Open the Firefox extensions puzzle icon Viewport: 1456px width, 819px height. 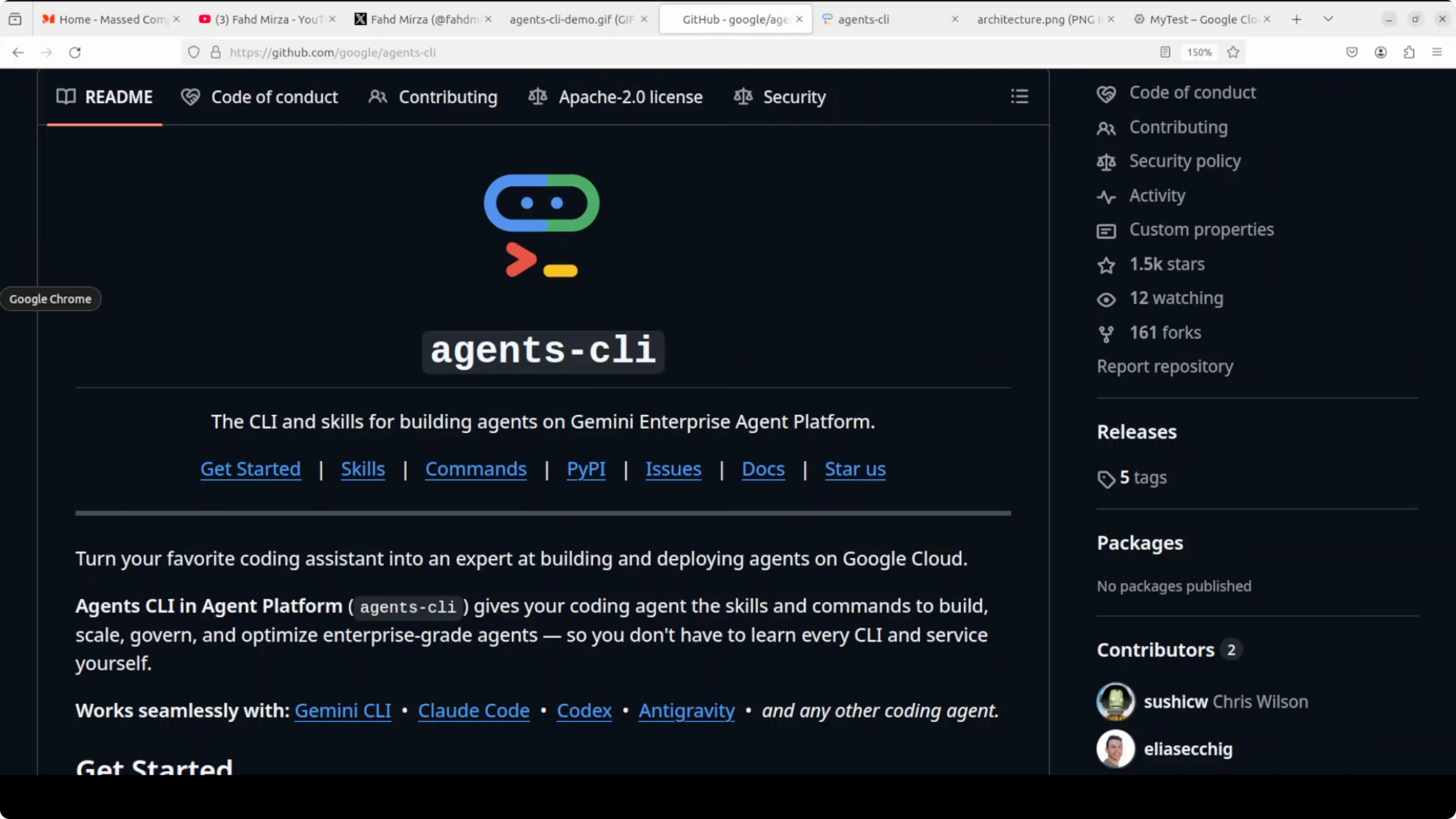pos(1409,53)
